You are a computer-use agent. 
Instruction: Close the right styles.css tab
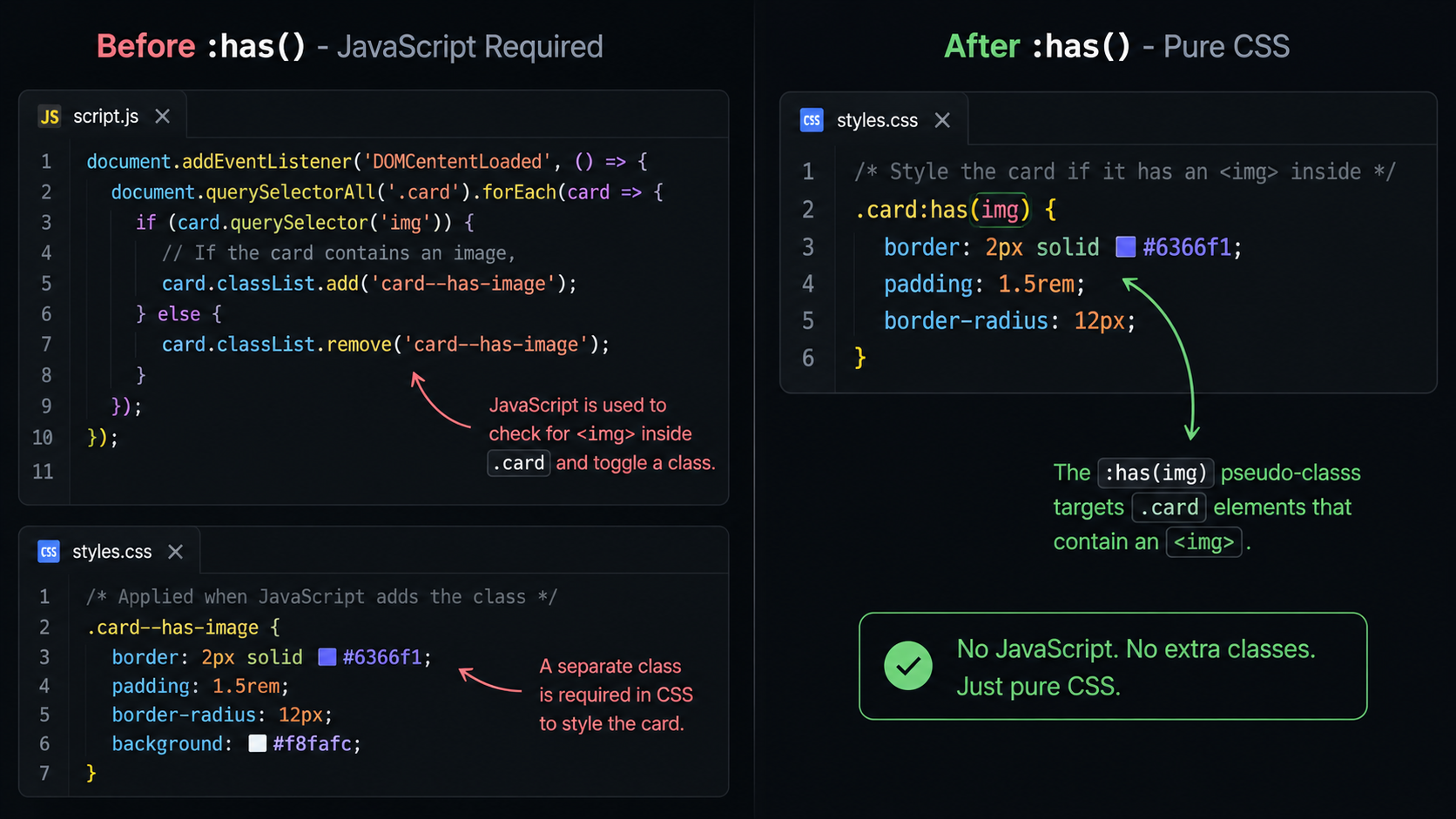(x=942, y=120)
